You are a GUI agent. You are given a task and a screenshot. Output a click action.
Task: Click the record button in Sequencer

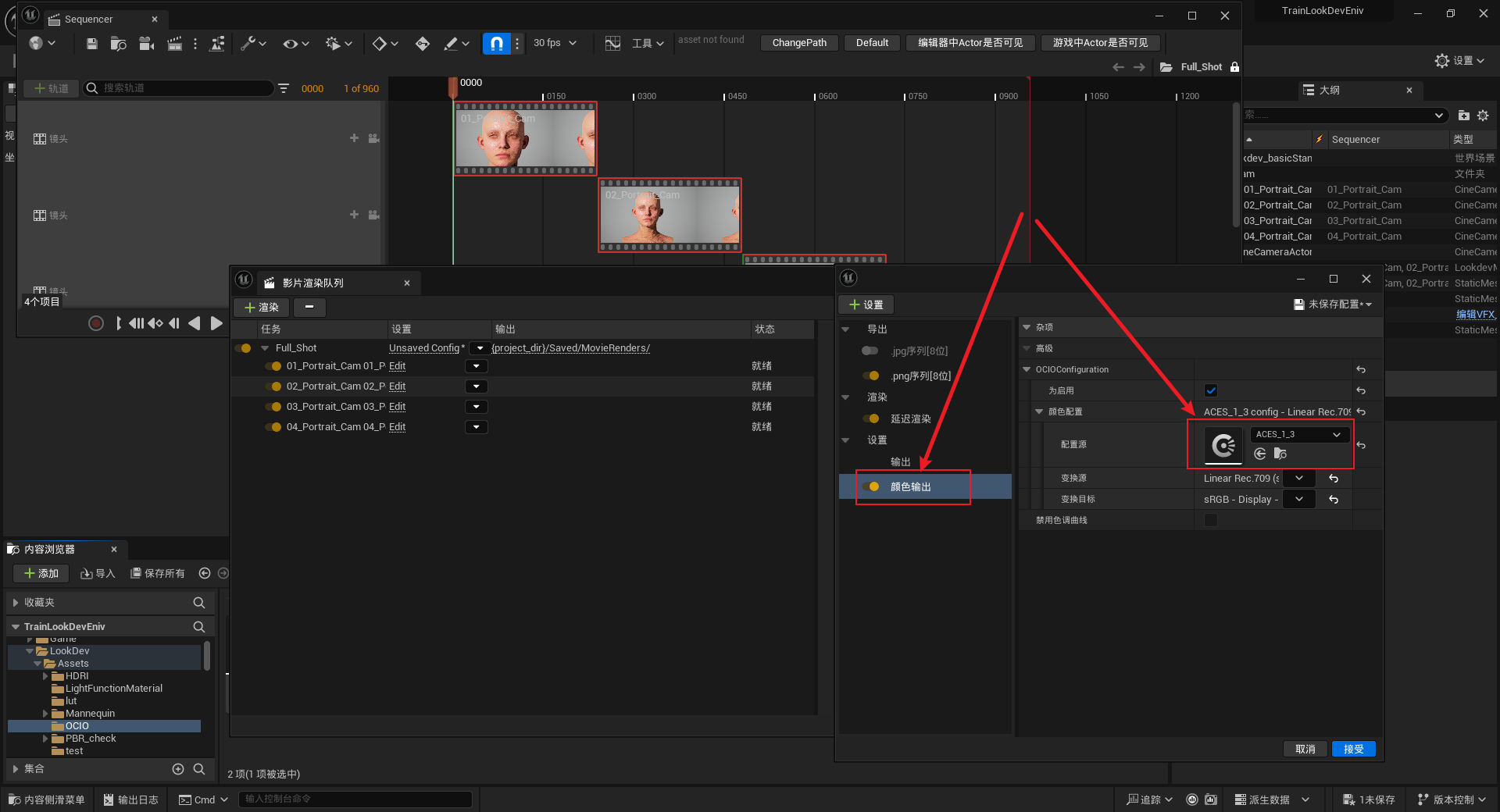[x=96, y=323]
